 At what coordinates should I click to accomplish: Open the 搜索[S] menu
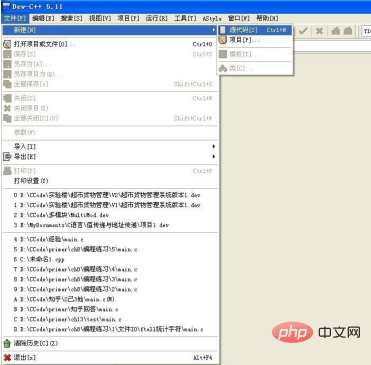71,18
